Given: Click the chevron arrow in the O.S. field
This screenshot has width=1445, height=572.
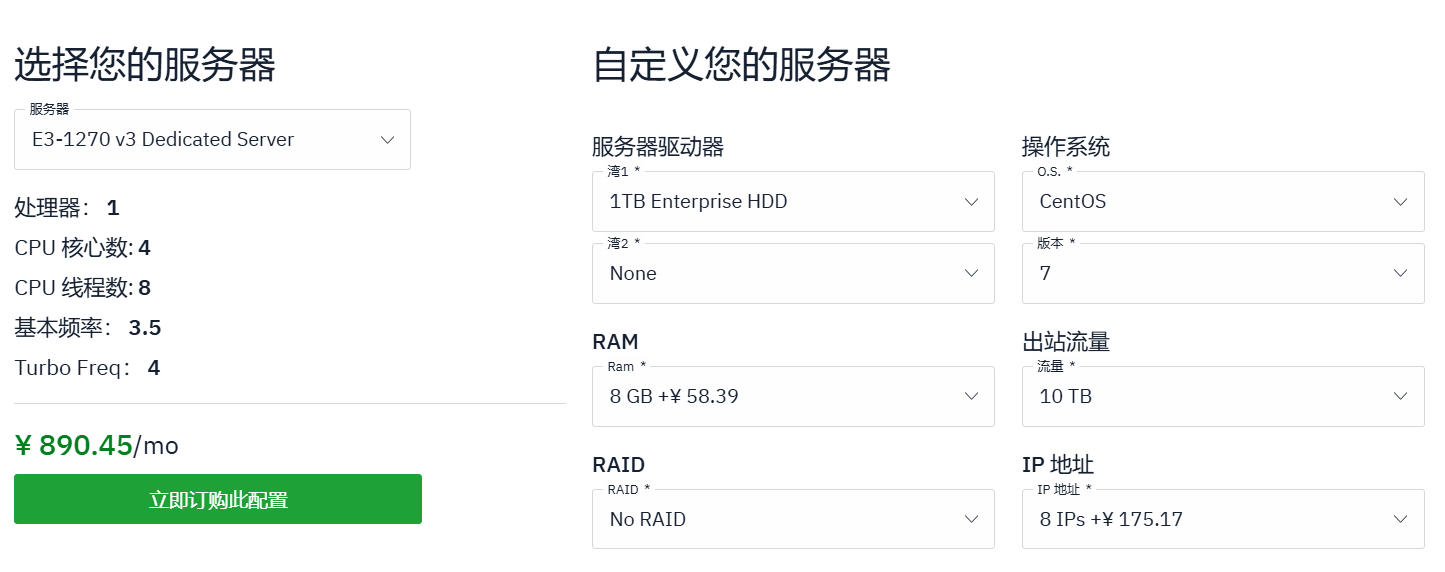Looking at the screenshot, I should coord(1401,202).
